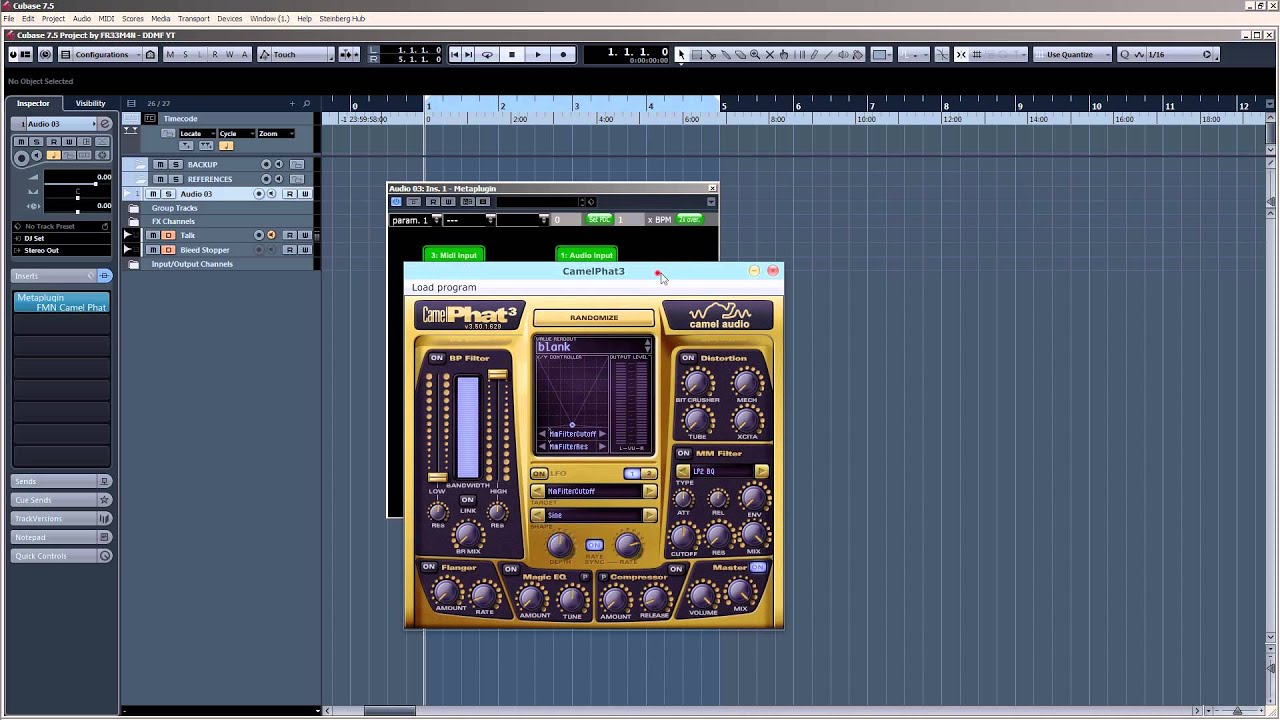
Task: Open the Cycle dropdown in Timecode track
Action: (x=235, y=133)
